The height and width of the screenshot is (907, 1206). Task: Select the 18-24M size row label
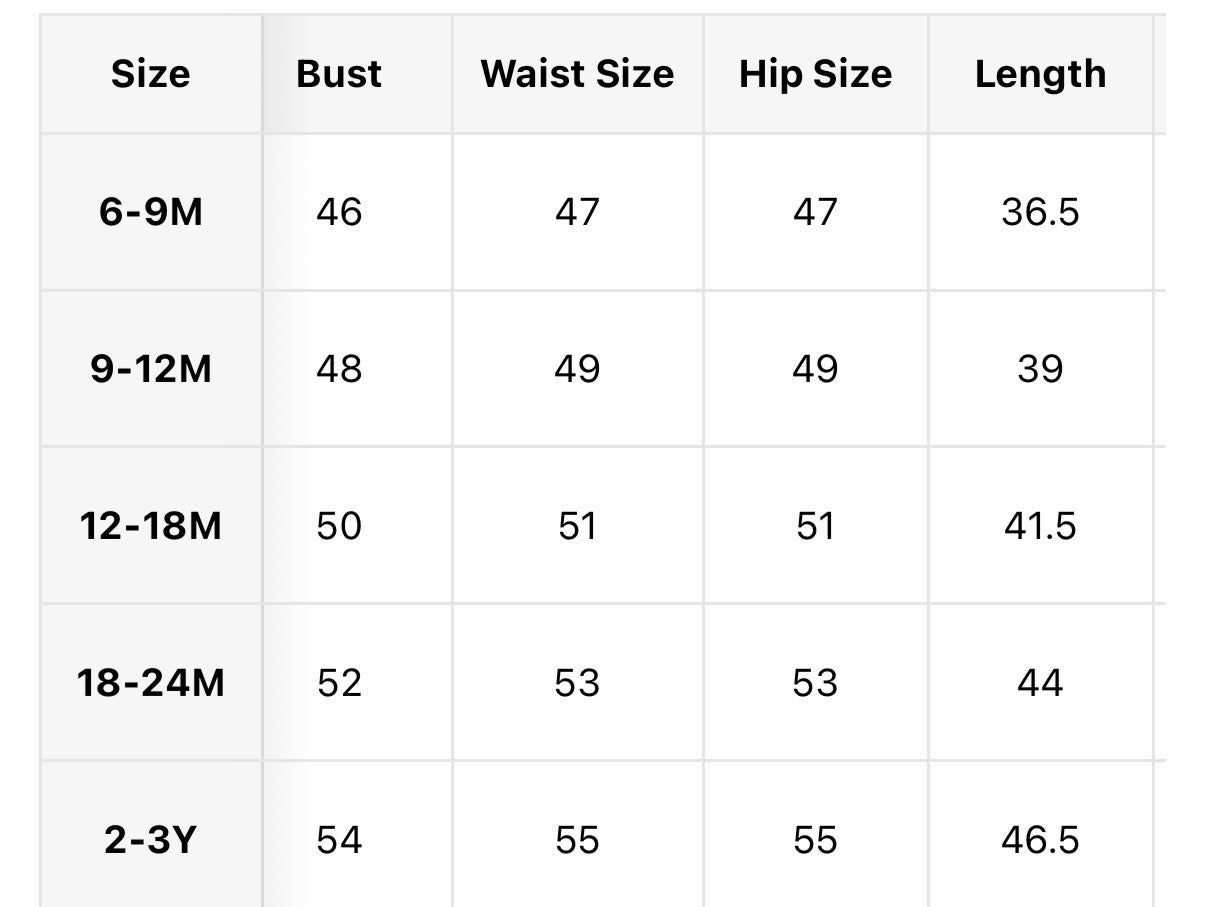pyautogui.click(x=150, y=683)
